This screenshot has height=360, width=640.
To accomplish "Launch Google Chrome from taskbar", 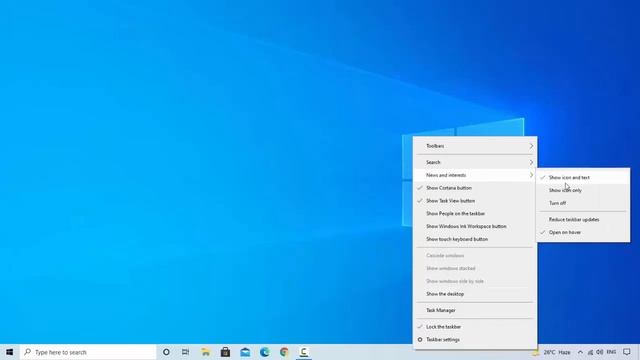I will [284, 352].
